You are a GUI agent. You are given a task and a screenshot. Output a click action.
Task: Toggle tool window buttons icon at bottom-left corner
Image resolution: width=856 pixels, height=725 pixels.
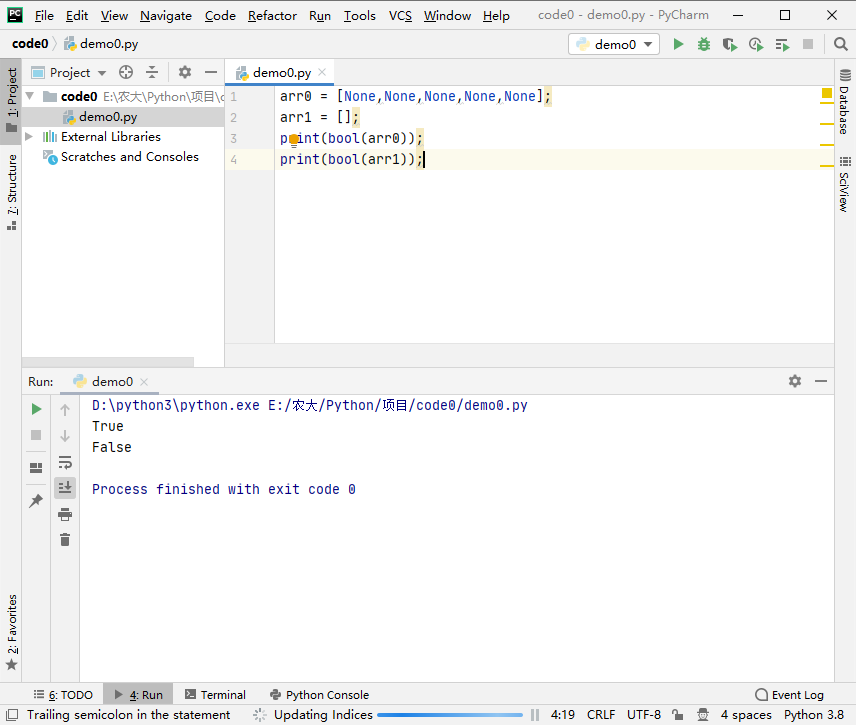coord(11,715)
